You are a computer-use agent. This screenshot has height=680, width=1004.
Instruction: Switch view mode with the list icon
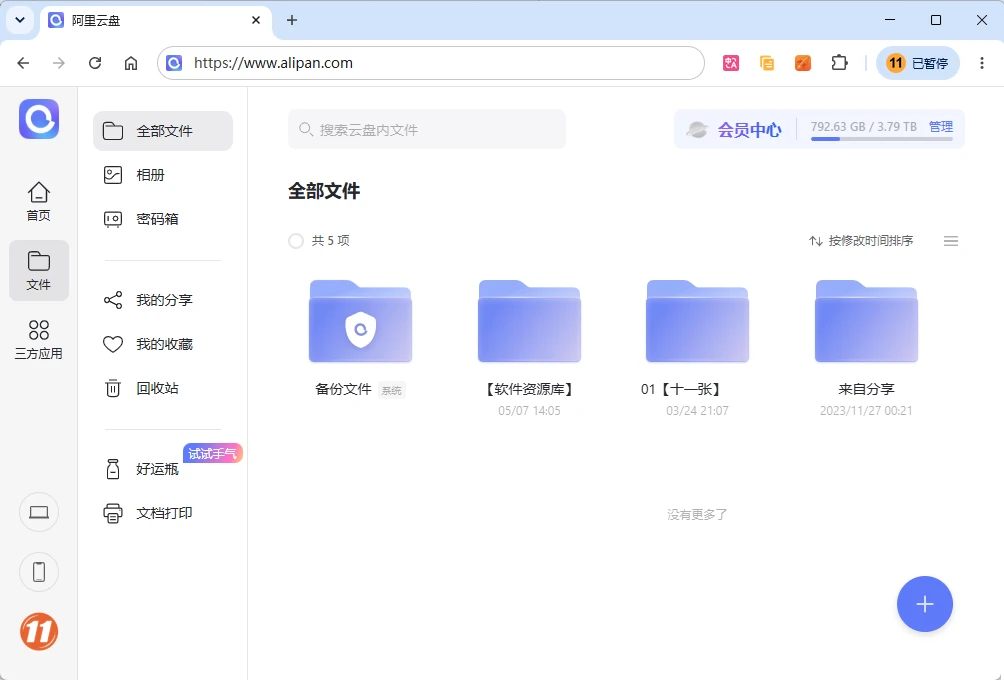(x=951, y=241)
